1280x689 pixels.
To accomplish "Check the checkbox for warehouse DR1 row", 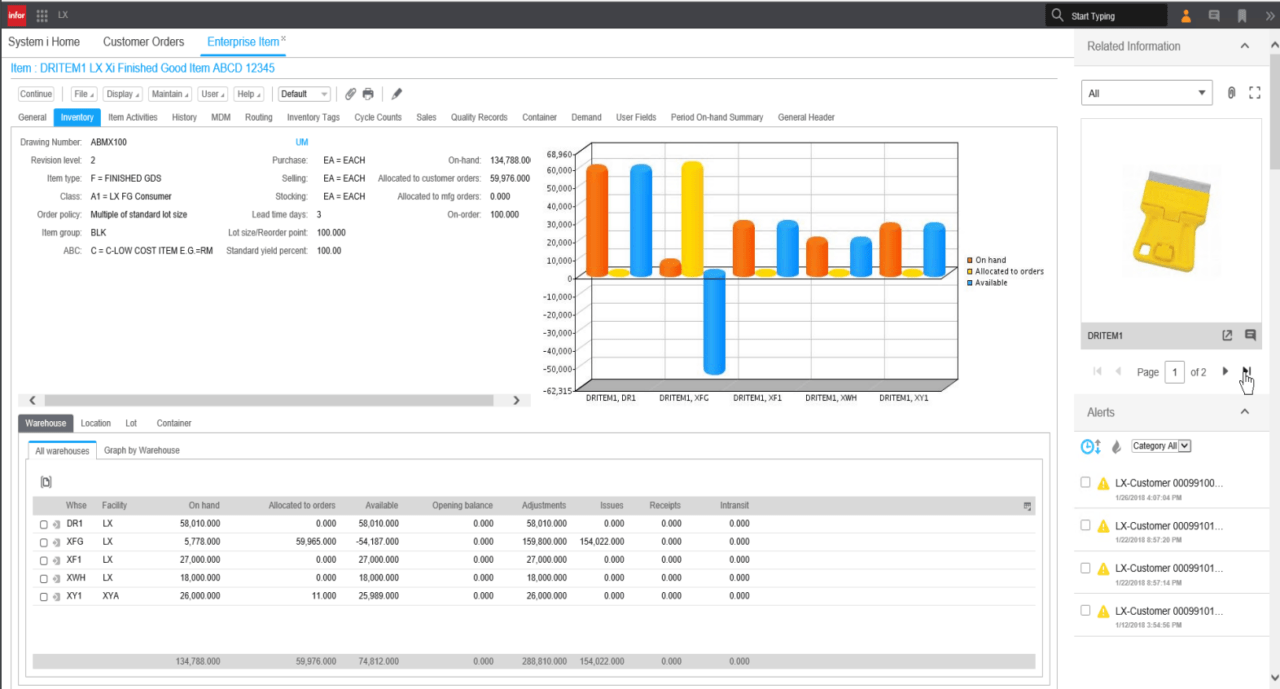I will [43, 524].
